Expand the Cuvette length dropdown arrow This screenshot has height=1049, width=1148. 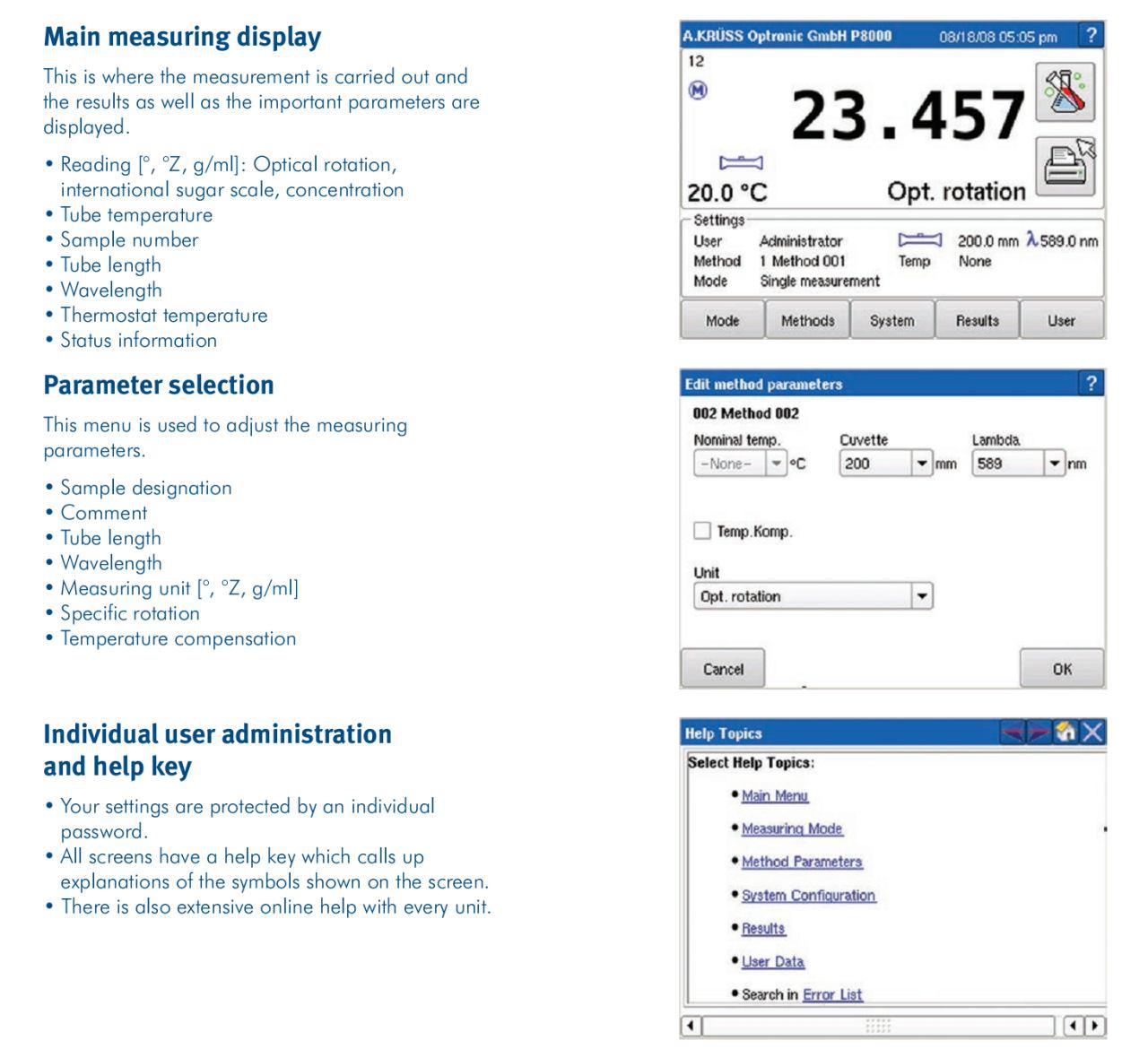(922, 464)
